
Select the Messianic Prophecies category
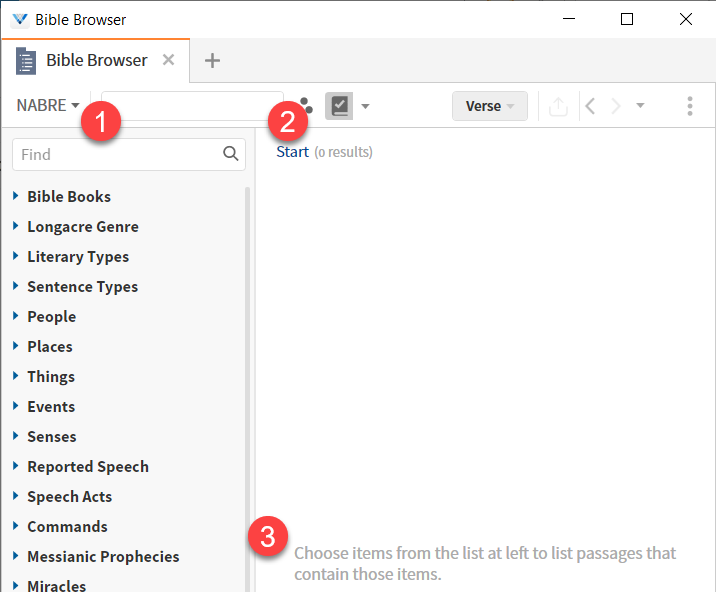103,556
